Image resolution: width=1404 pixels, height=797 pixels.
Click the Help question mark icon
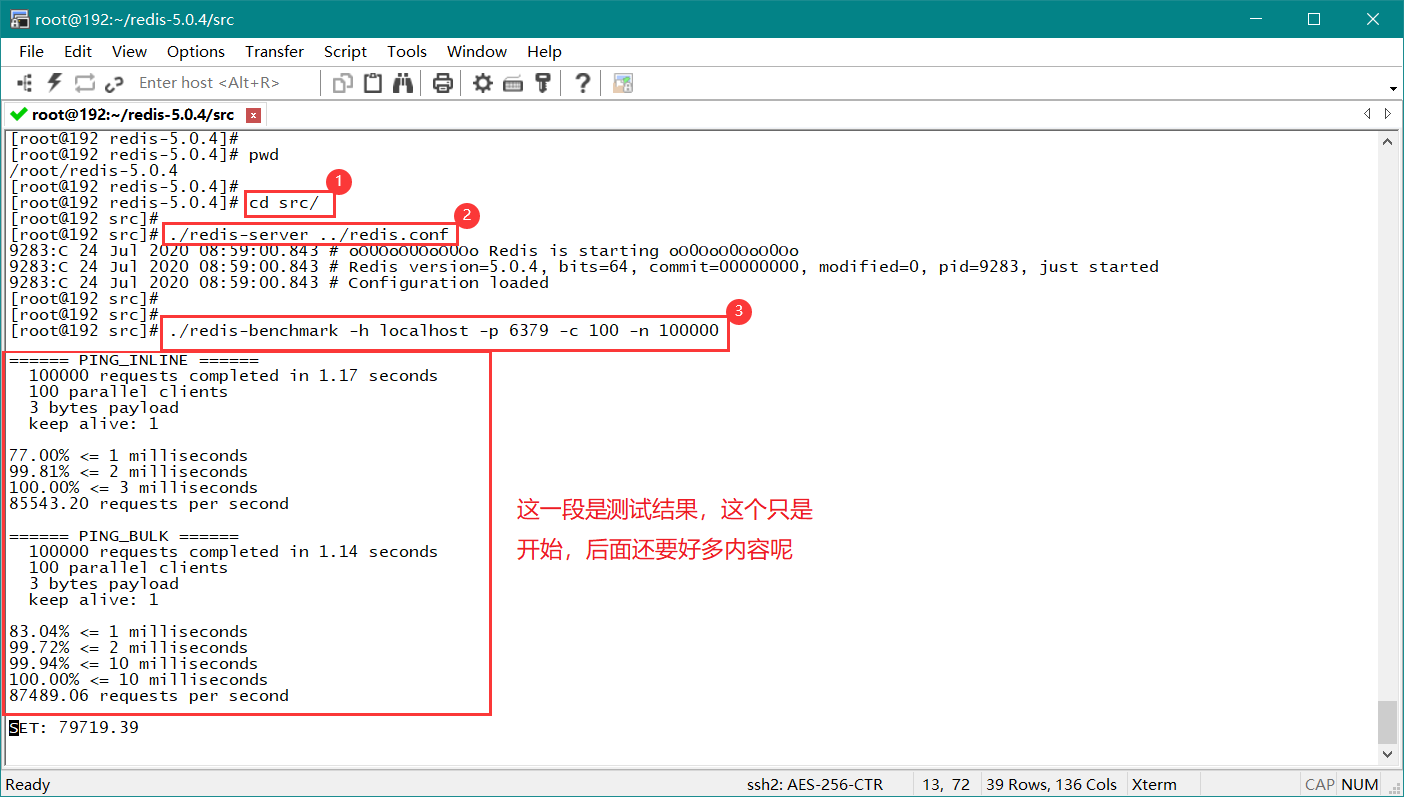pyautogui.click(x=583, y=83)
